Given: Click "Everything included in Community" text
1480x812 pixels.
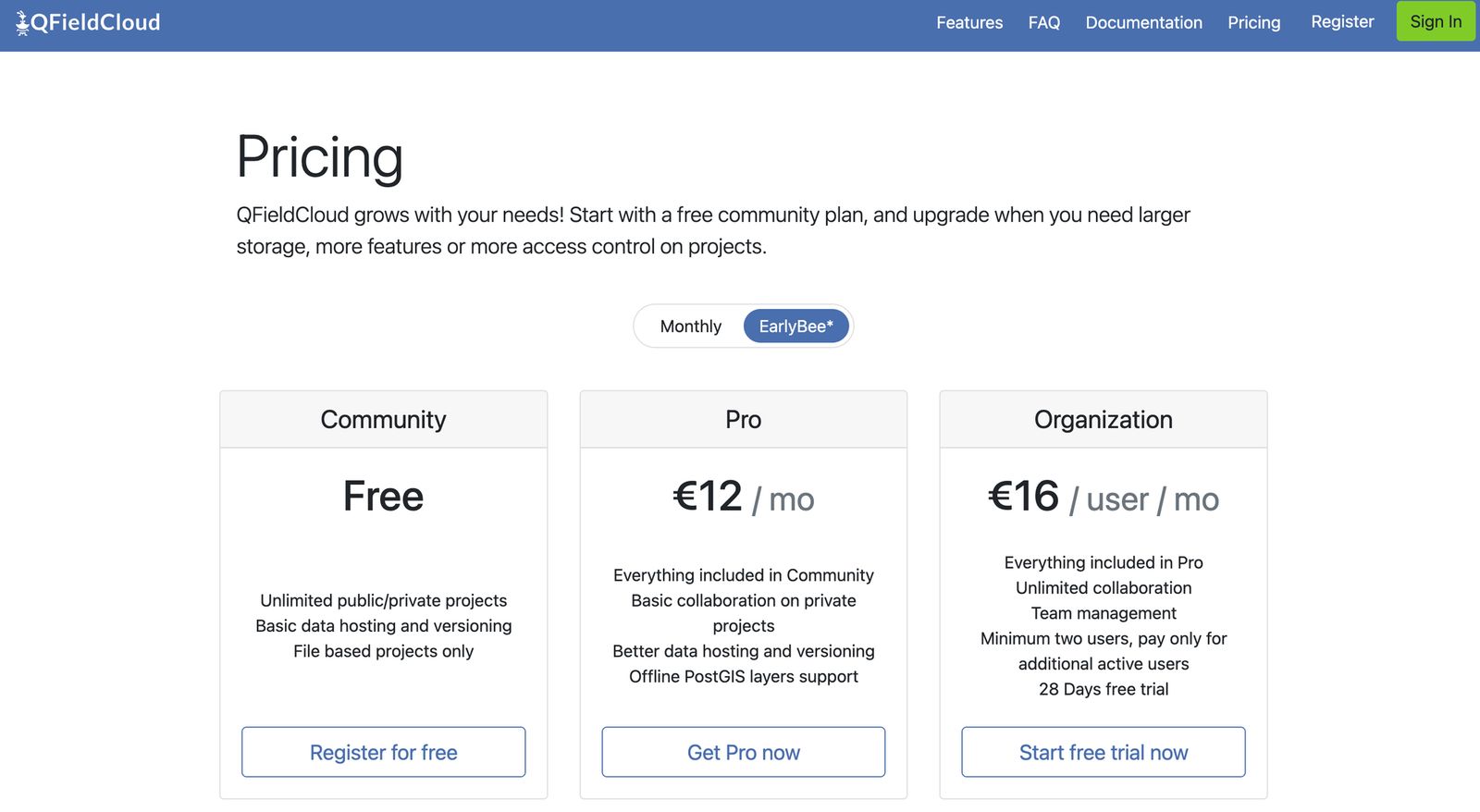Looking at the screenshot, I should (x=744, y=575).
